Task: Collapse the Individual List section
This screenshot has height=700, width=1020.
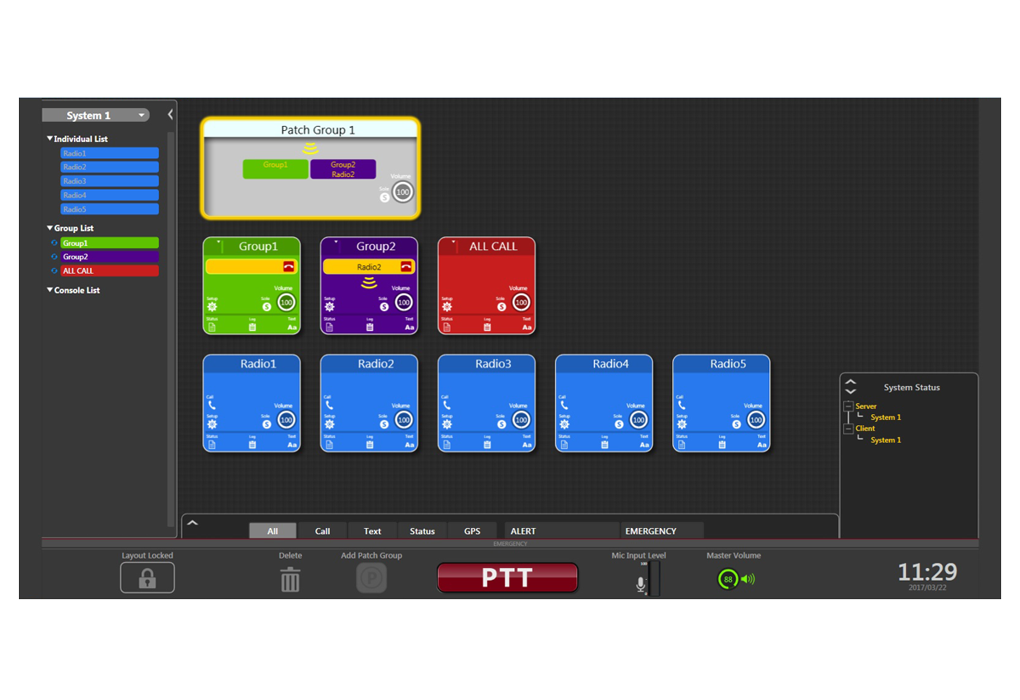Action: (49, 139)
